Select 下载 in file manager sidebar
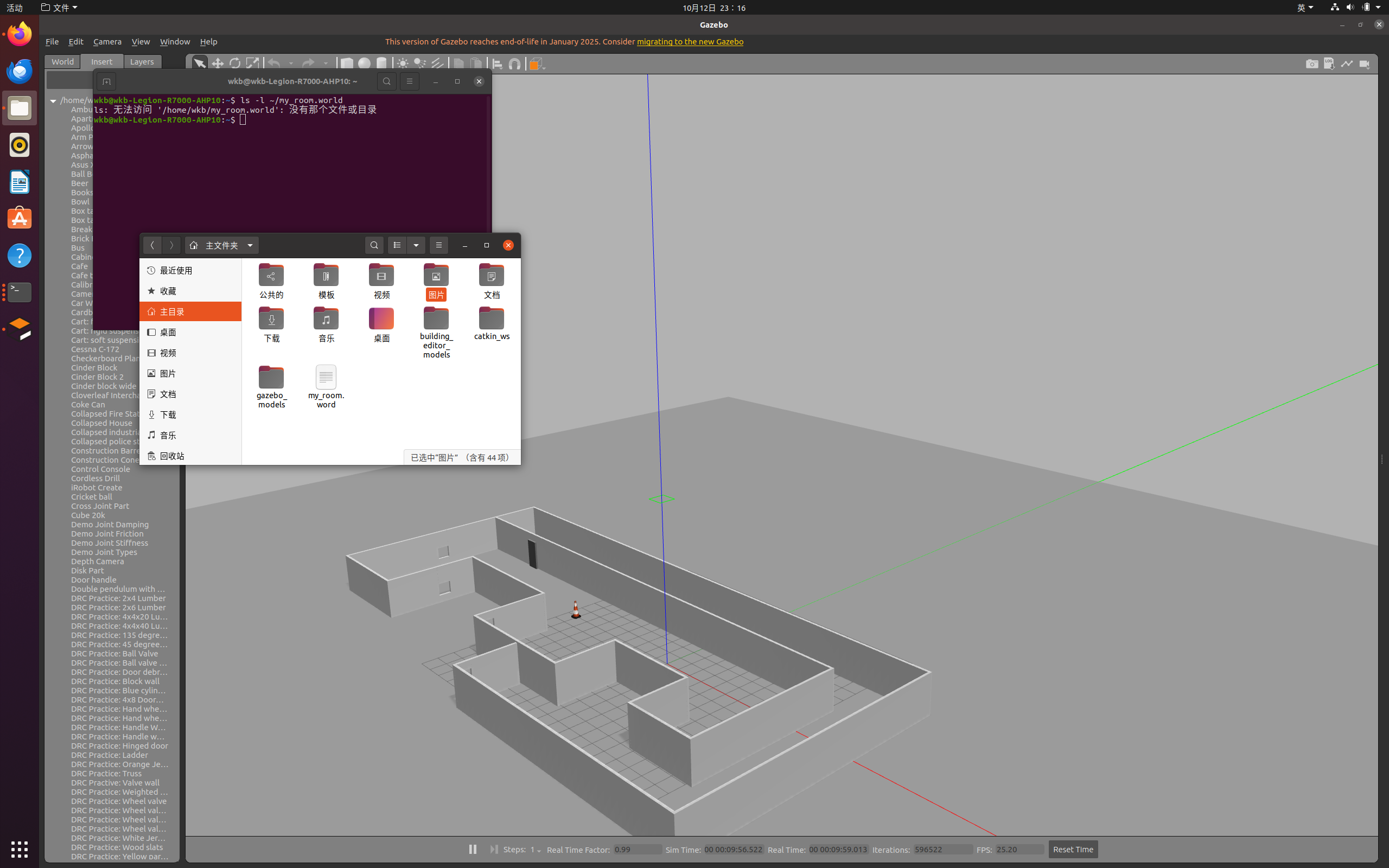 point(190,414)
